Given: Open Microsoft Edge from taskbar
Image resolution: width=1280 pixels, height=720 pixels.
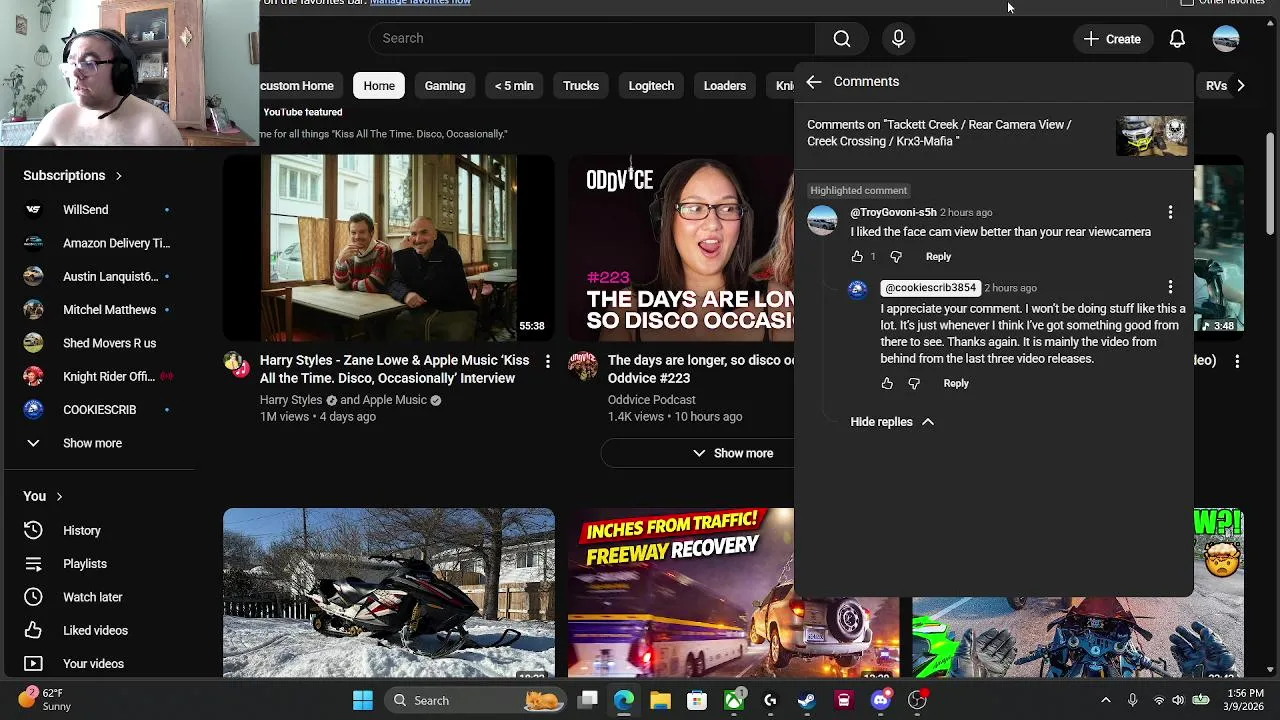Looking at the screenshot, I should pyautogui.click(x=623, y=700).
